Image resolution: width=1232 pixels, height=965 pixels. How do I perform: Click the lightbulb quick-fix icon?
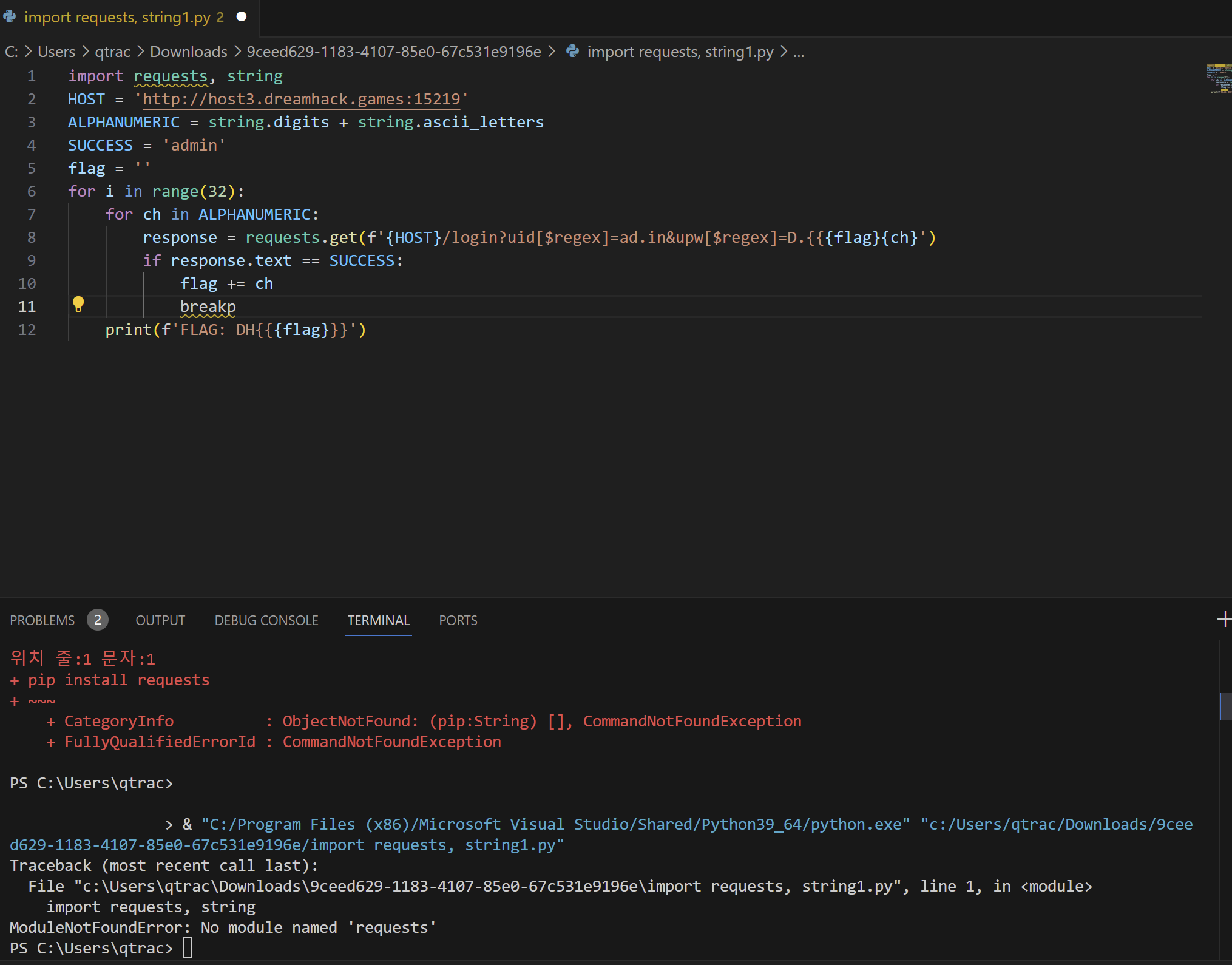pyautogui.click(x=78, y=304)
